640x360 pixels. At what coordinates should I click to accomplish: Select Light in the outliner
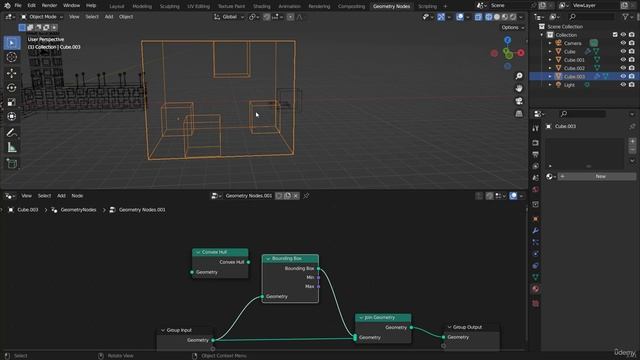click(569, 85)
